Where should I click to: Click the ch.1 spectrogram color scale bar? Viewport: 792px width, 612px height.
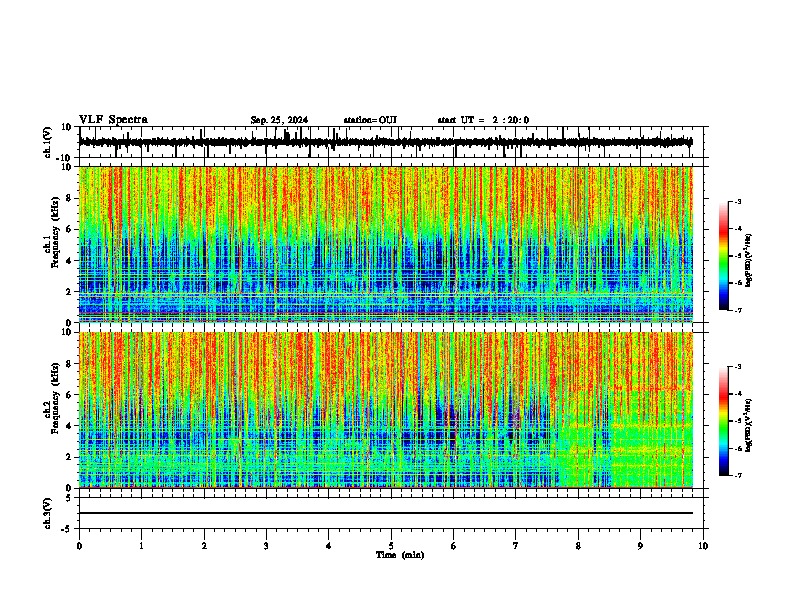[723, 256]
